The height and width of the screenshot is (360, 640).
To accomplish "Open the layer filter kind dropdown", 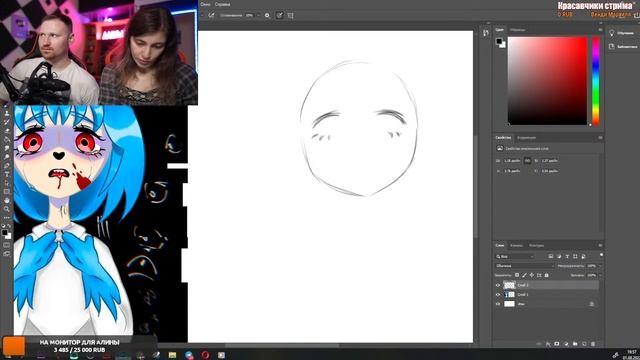I will [x=515, y=256].
